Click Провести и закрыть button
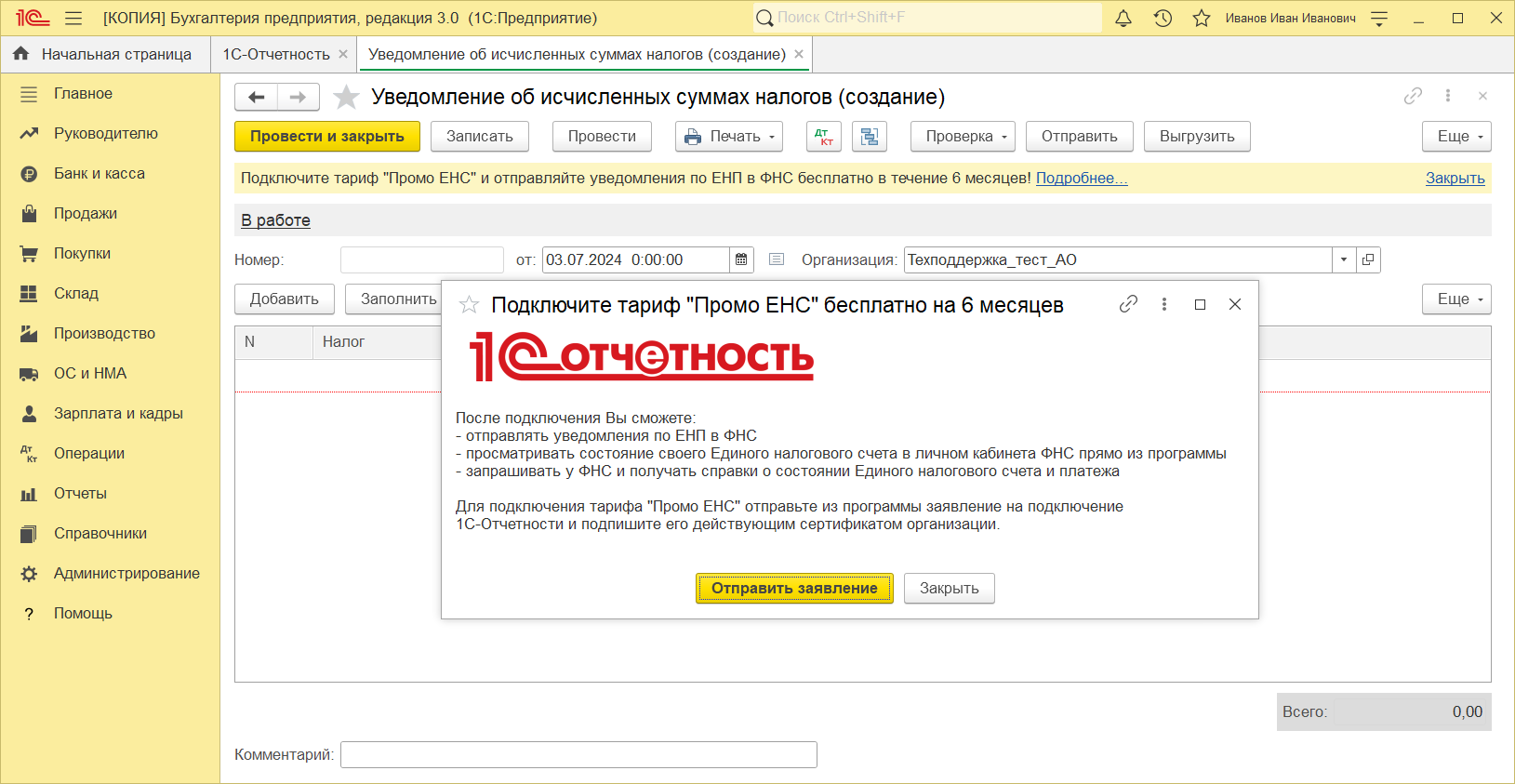Viewport: 1515px width, 784px height. point(327,137)
